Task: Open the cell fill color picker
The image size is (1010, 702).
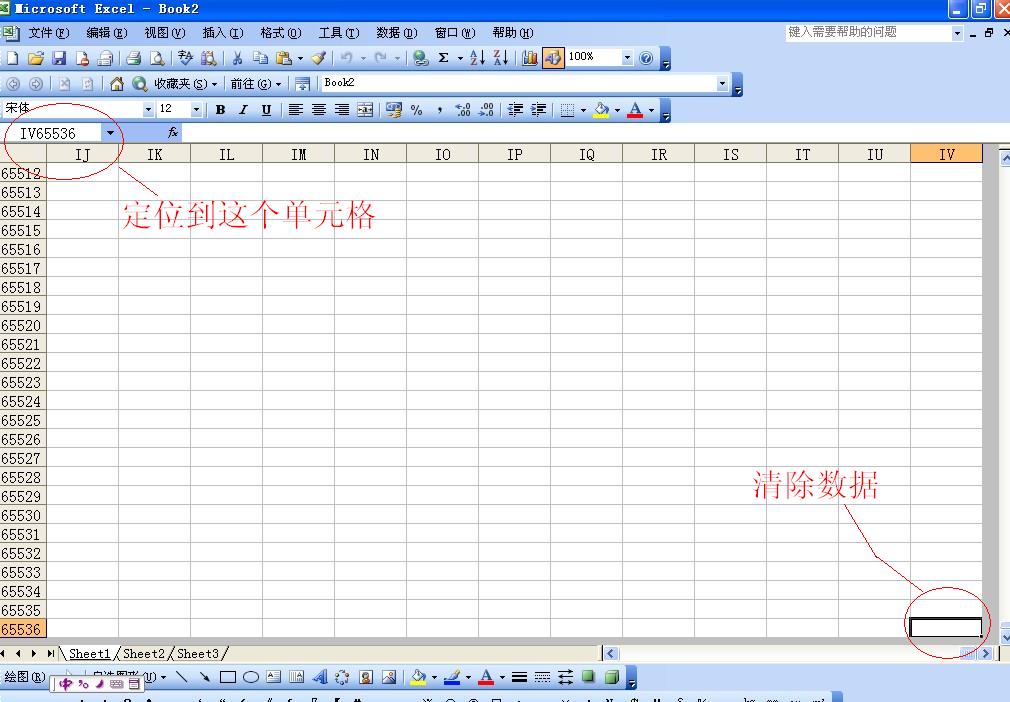Action: pos(601,110)
